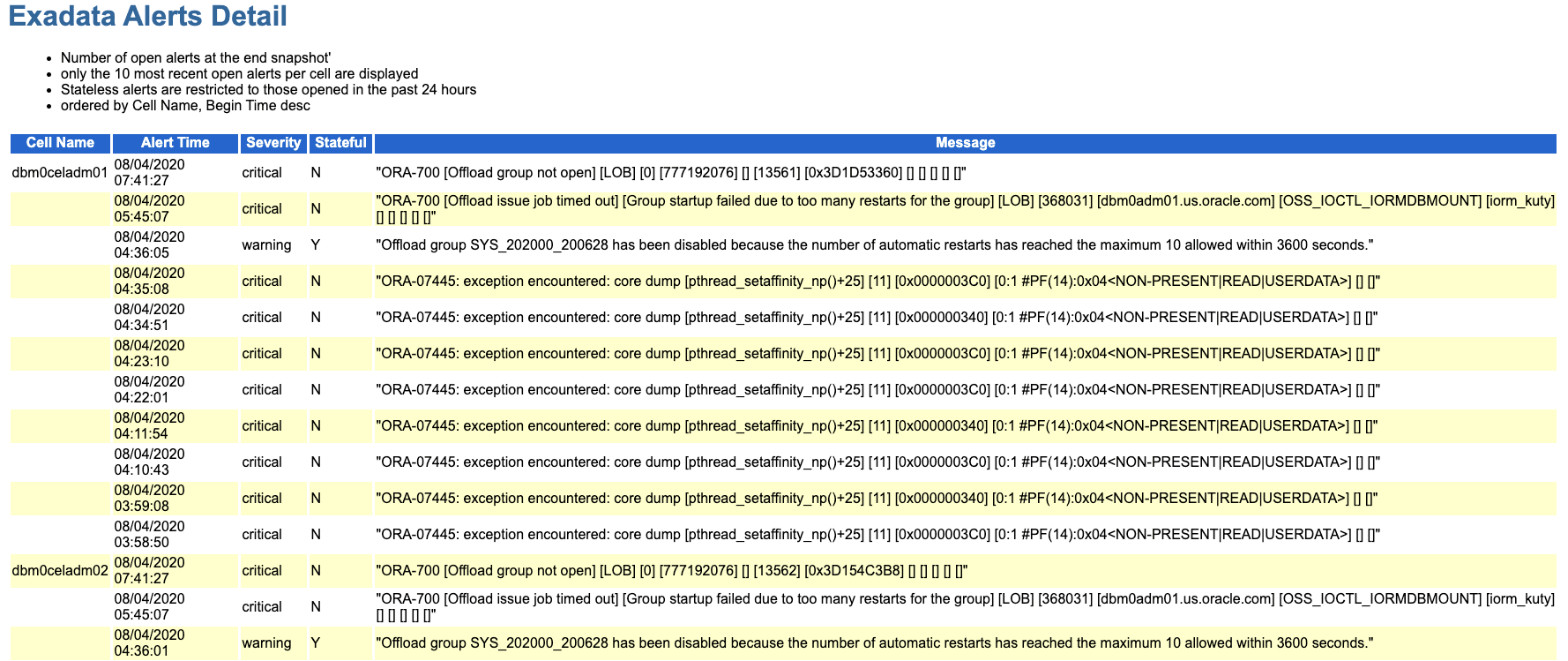Click the ORA-07445 message for the 04:11:54 alert
The width and height of the screenshot is (1568, 661).
877,426
